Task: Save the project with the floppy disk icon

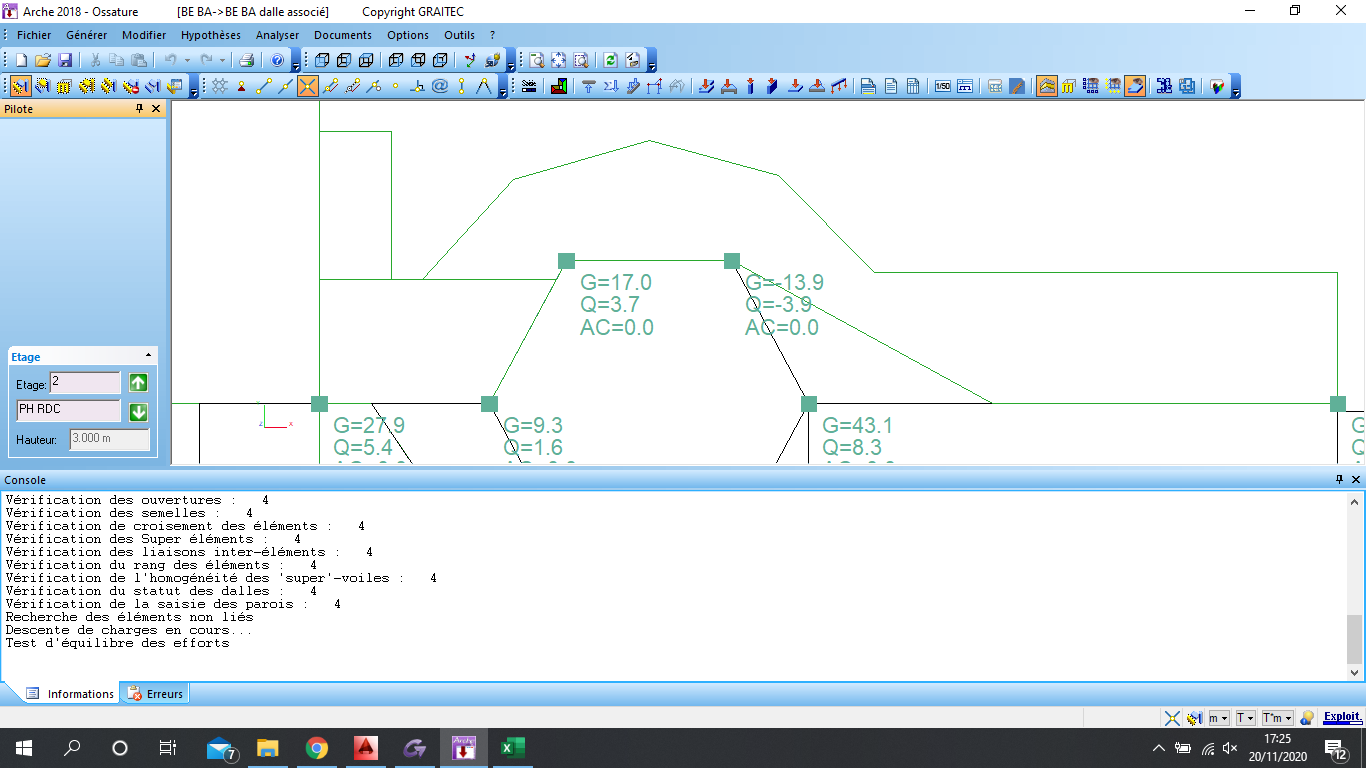Action: pos(65,60)
